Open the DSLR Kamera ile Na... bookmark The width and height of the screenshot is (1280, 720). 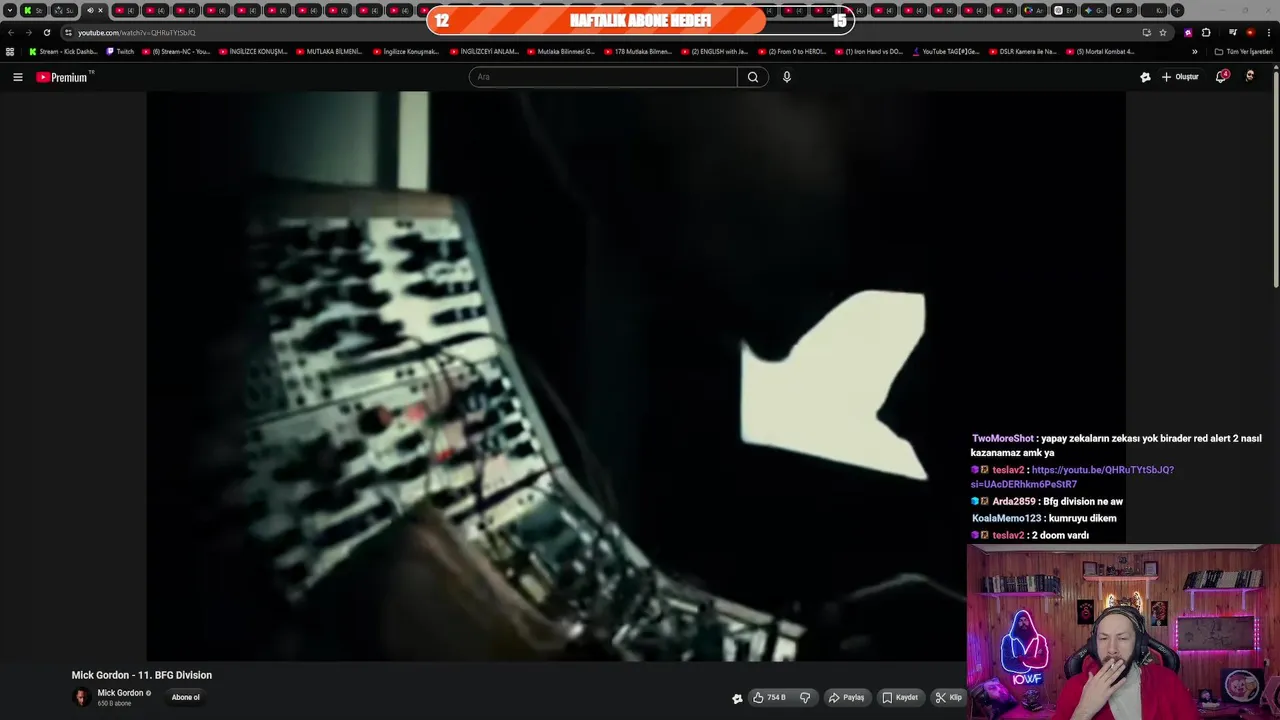point(1022,51)
